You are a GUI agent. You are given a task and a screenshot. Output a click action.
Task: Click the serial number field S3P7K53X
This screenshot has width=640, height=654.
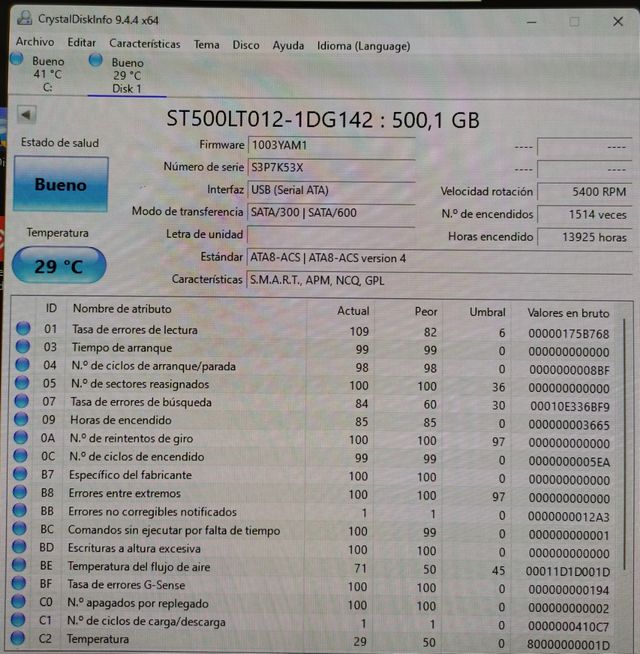pyautogui.click(x=331, y=168)
